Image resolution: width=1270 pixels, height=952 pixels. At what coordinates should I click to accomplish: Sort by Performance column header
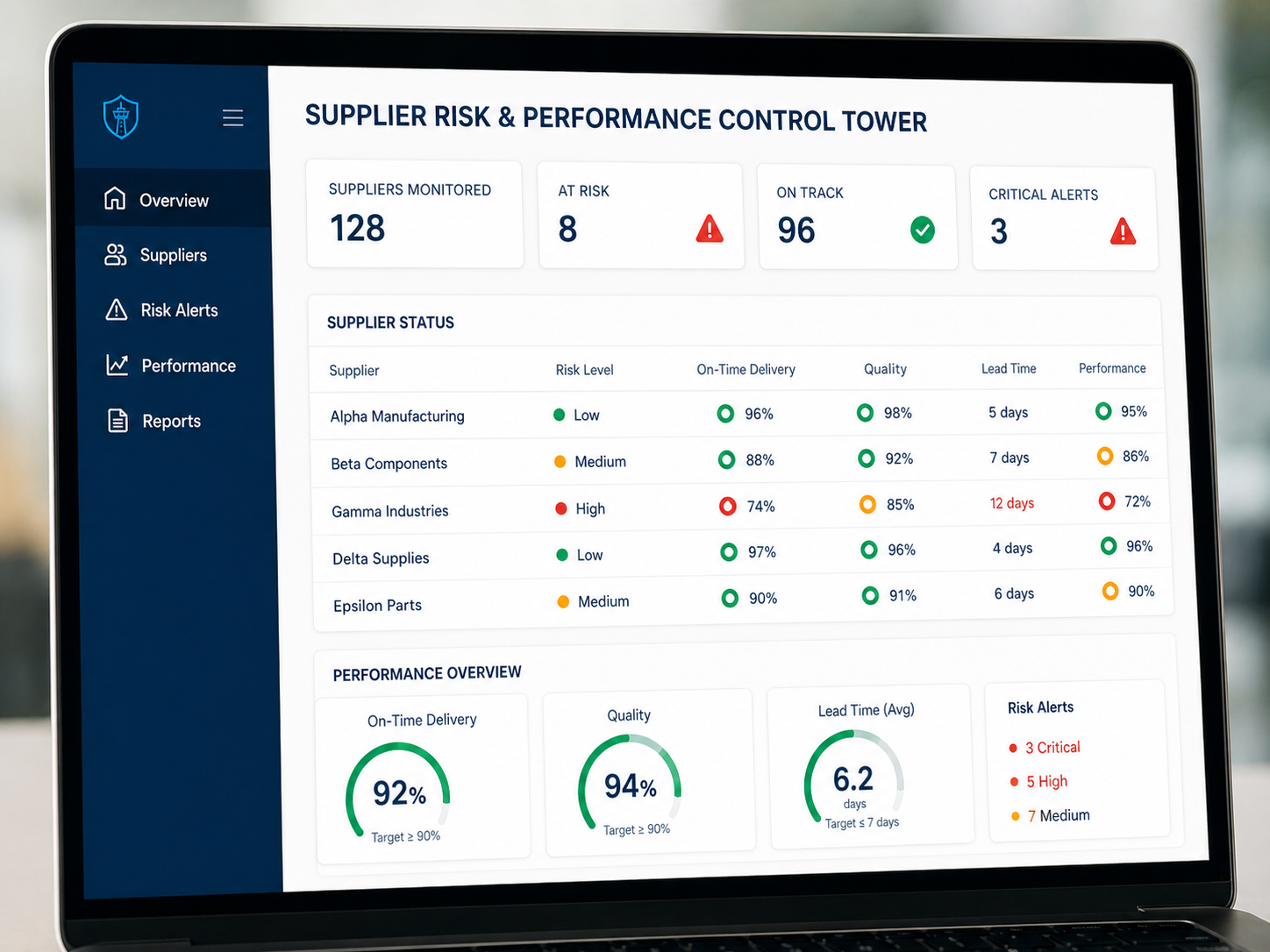[1112, 368]
